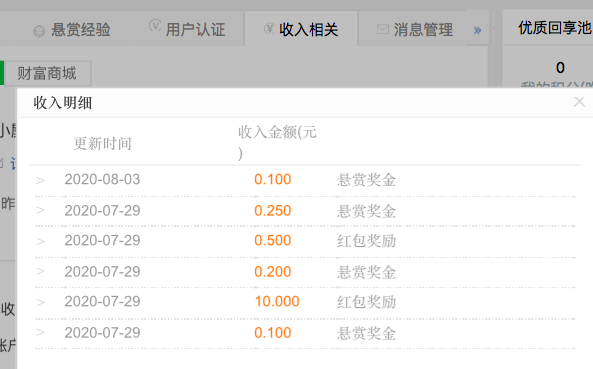Click the 0.200 amount value
This screenshot has width=593, height=369.
pos(273,271)
